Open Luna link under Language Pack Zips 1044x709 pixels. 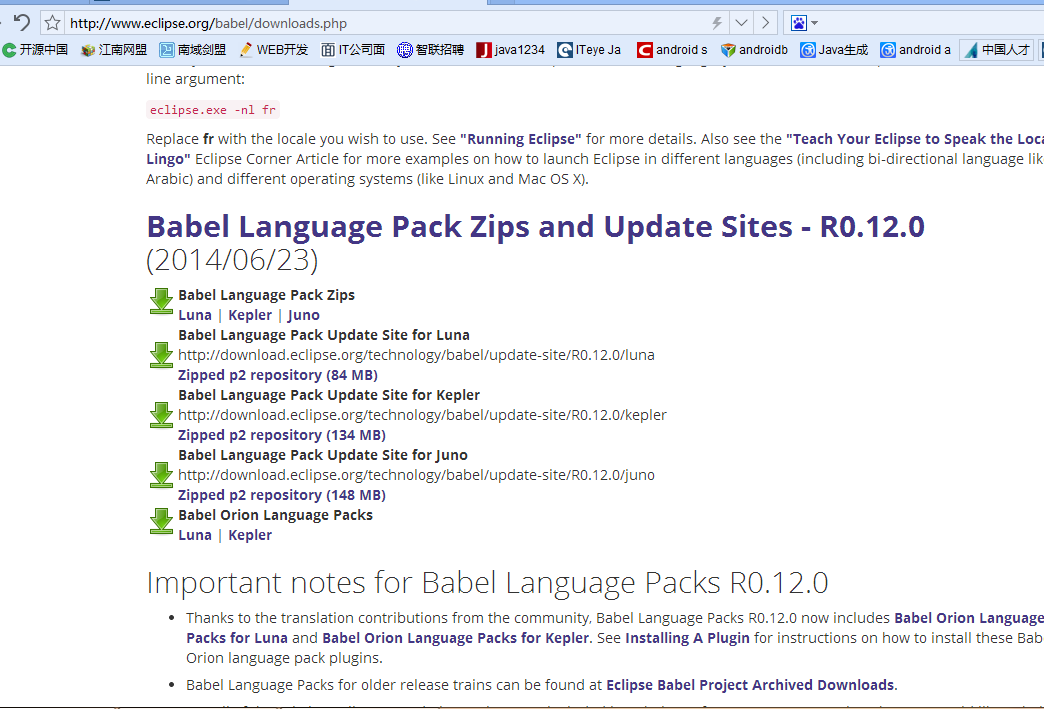coord(195,315)
